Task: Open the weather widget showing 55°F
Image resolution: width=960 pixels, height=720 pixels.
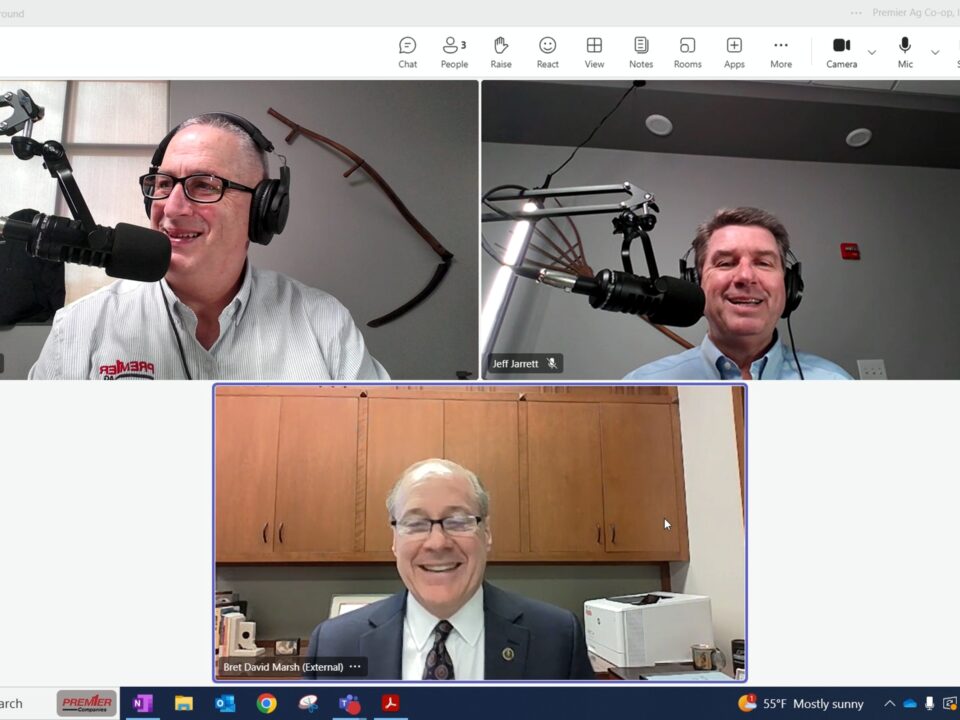Action: (x=800, y=703)
